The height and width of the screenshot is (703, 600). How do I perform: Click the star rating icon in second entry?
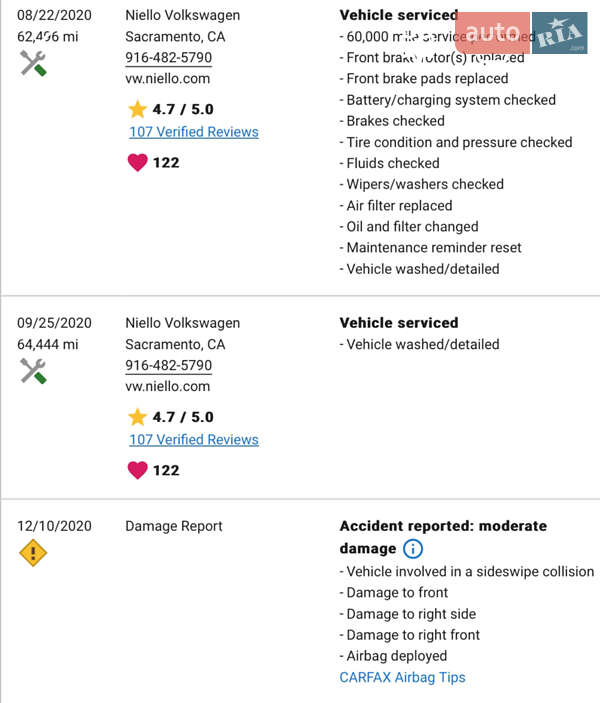[x=137, y=417]
